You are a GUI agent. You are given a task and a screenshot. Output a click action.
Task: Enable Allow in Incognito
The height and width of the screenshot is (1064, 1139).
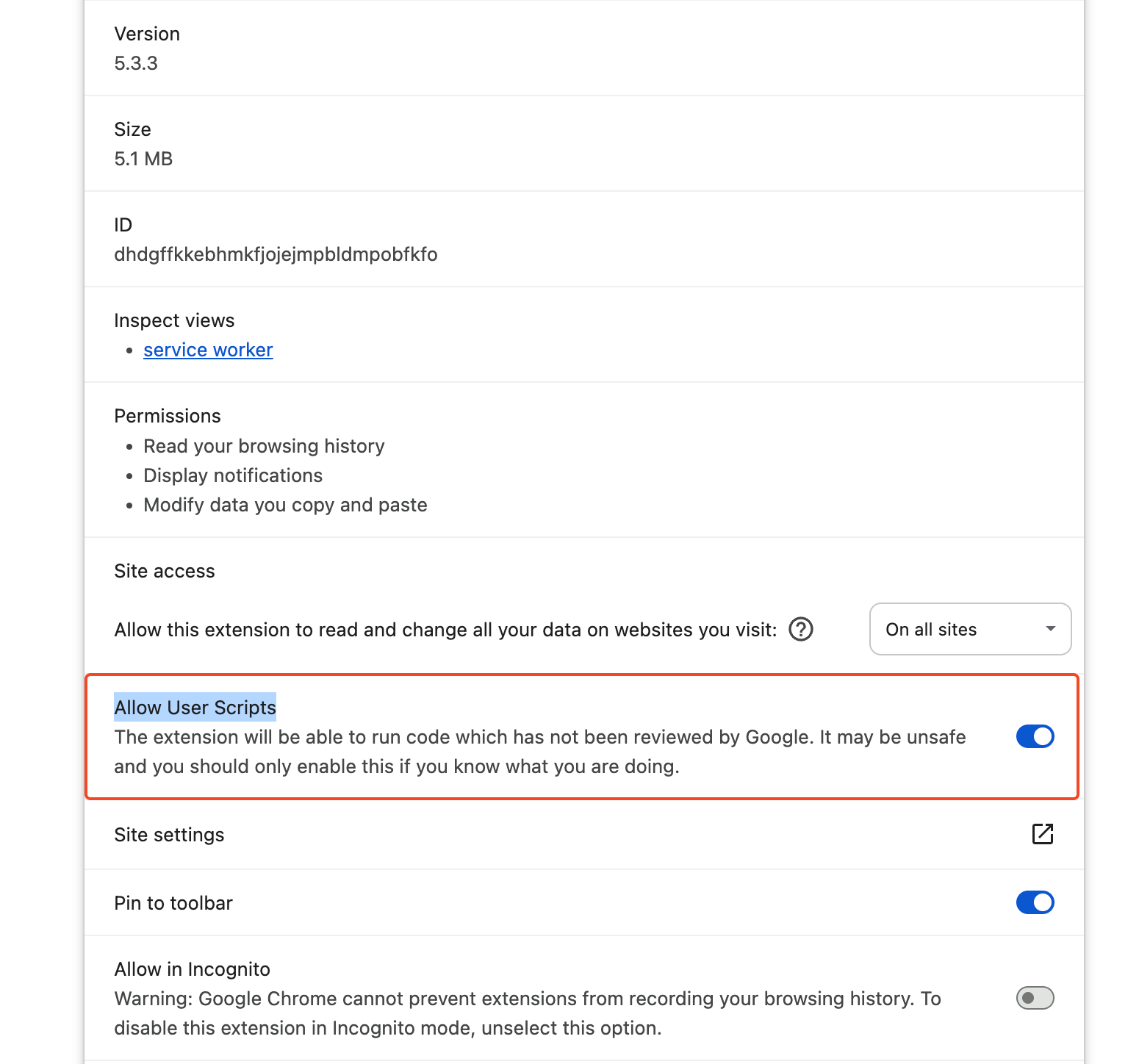point(1035,998)
